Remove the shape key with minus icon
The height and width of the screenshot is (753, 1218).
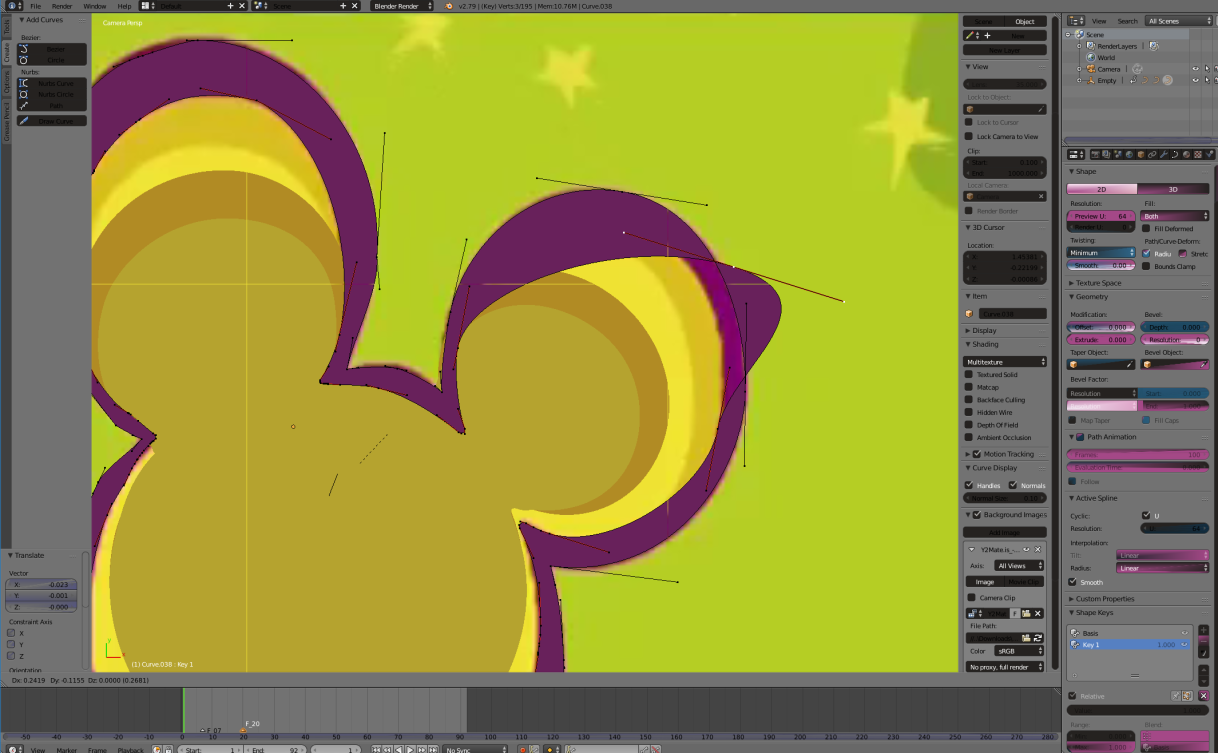pyautogui.click(x=1204, y=641)
